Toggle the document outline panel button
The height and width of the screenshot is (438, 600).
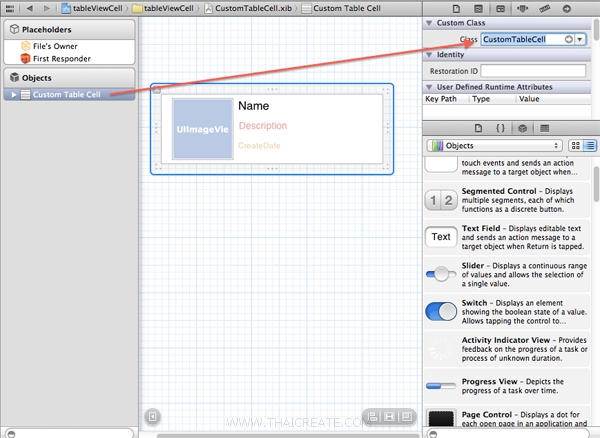152,417
